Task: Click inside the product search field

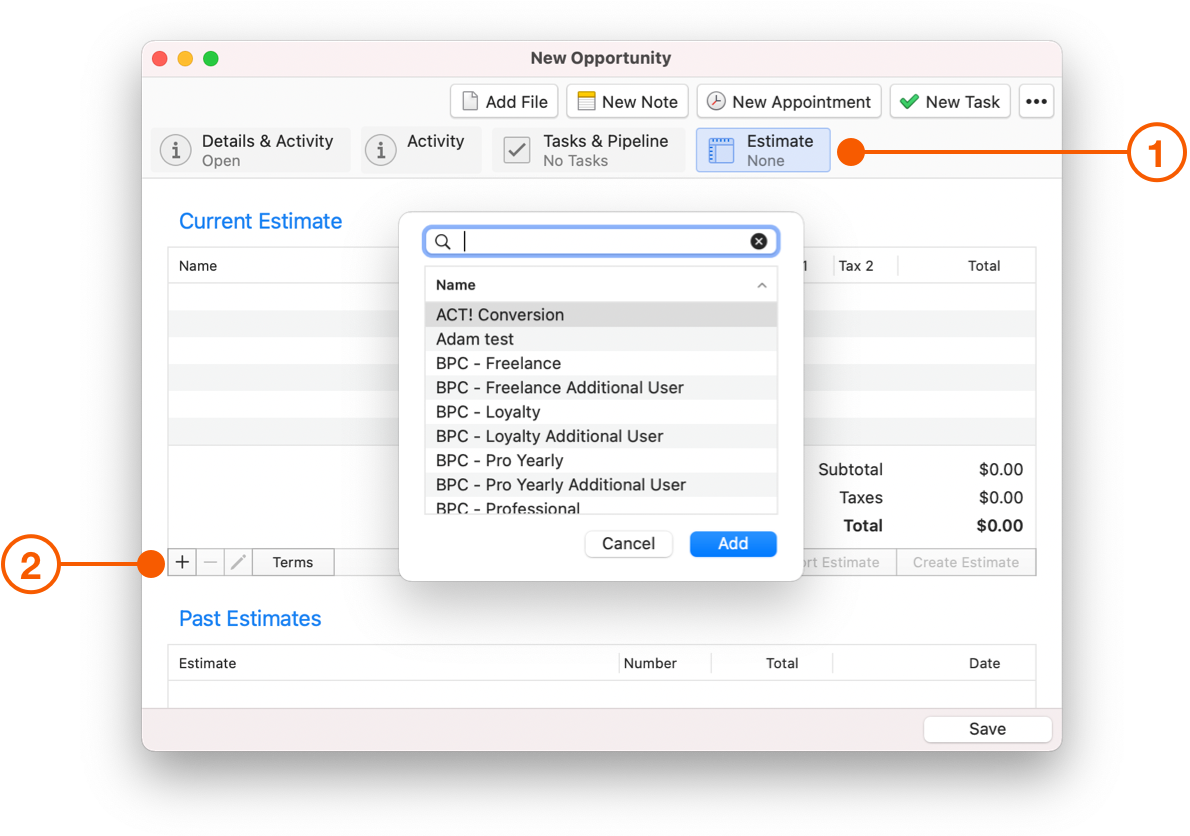Action: pos(601,241)
